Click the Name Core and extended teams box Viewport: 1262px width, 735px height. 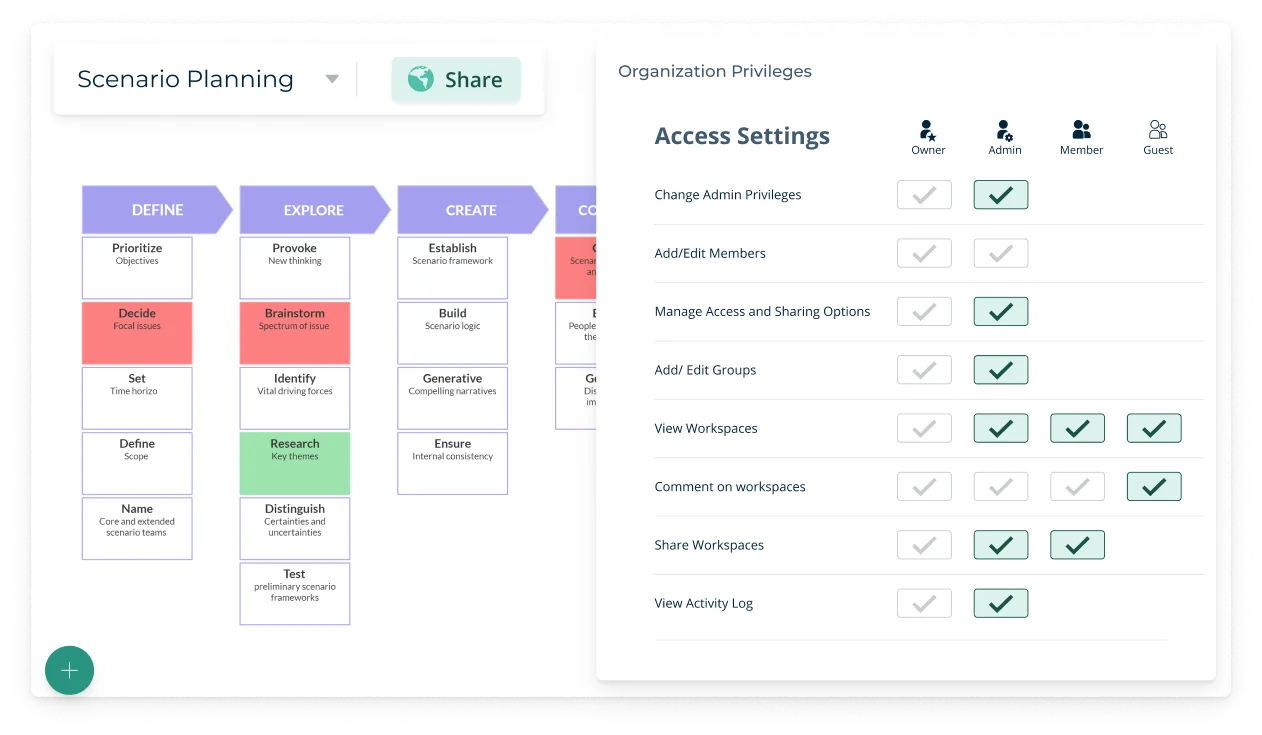click(x=137, y=528)
